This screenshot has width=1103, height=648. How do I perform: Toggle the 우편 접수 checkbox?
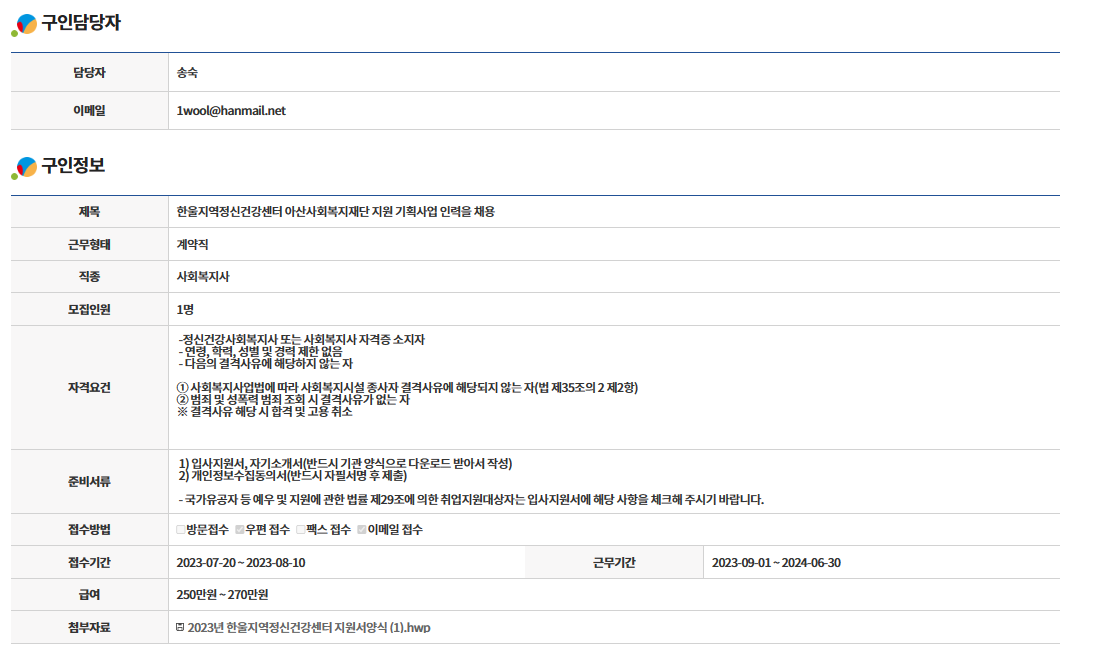pyautogui.click(x=240, y=530)
